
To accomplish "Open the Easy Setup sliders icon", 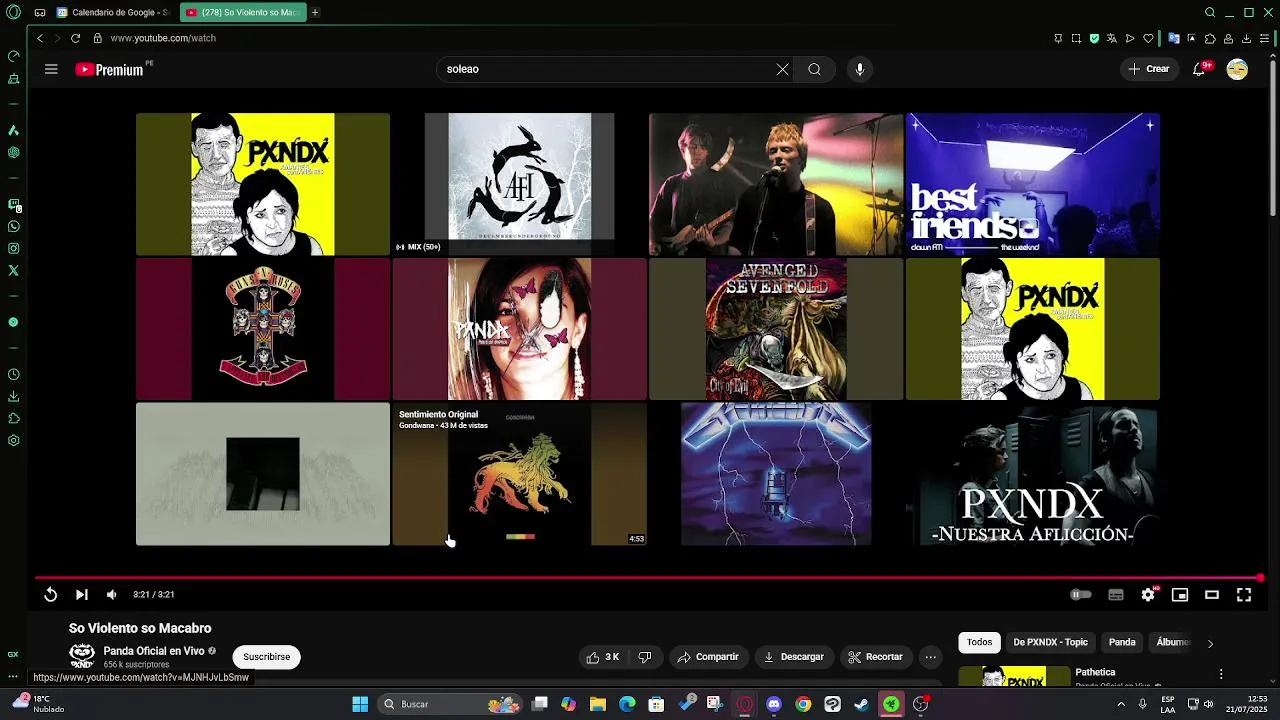I will coord(1264,38).
